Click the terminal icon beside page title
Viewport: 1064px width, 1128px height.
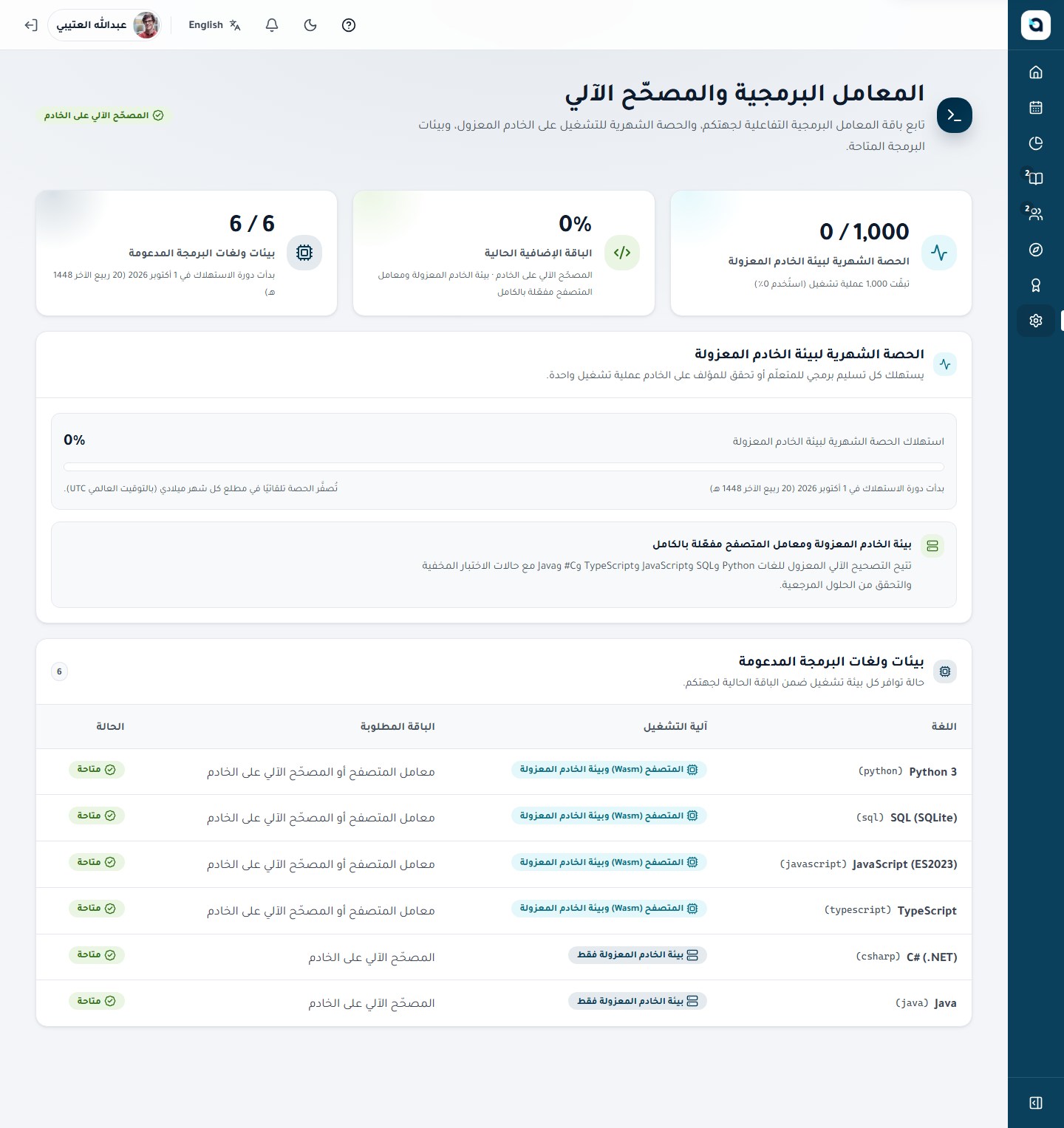point(955,115)
